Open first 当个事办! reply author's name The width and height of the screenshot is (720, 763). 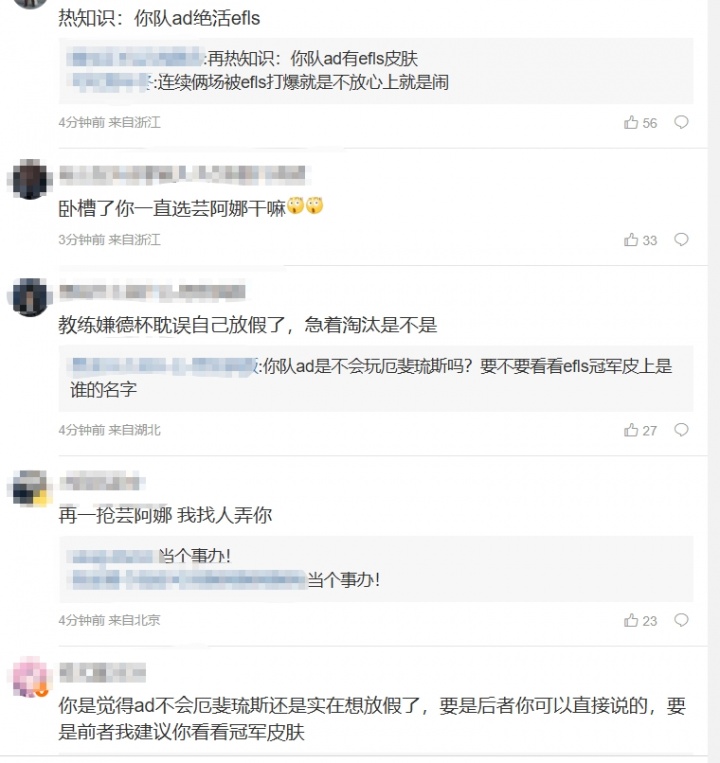pos(112,557)
